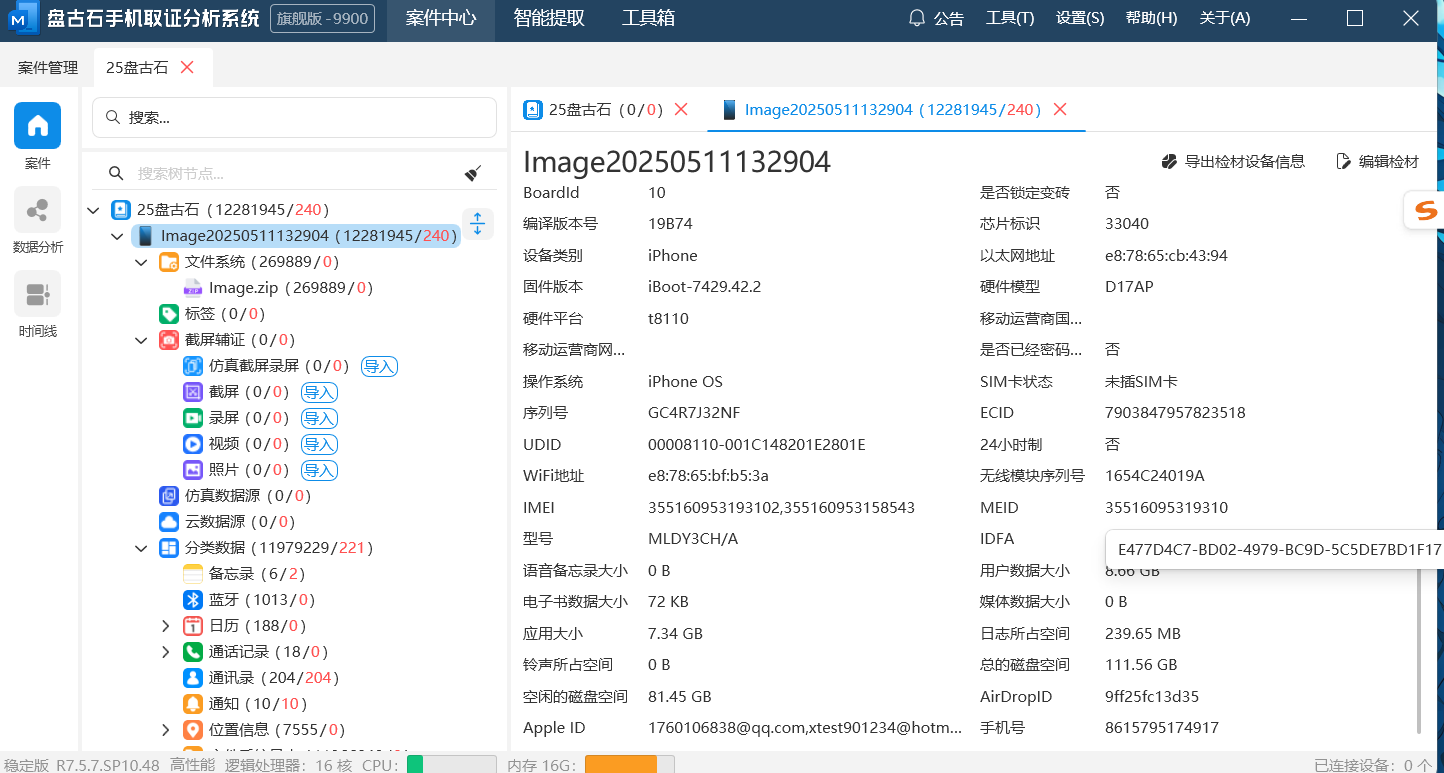
Task: Click 导入 next to 仿真截屏录屏
Action: coord(380,366)
